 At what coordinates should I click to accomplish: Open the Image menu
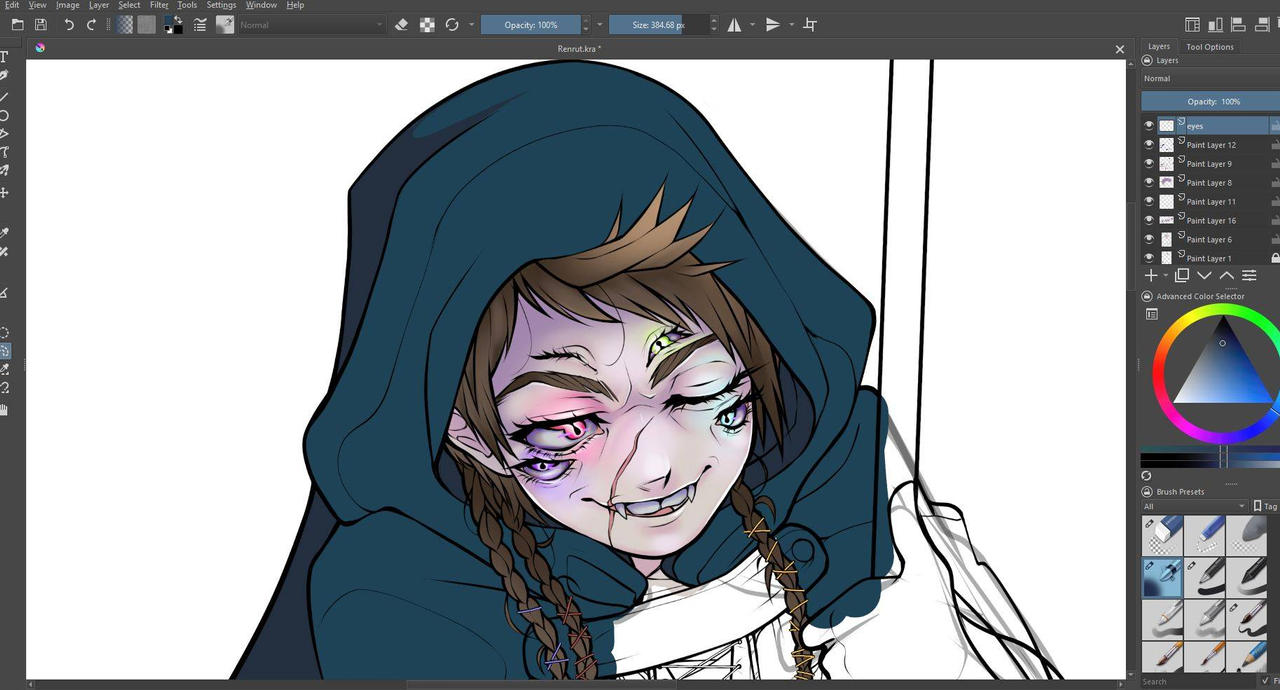click(x=67, y=5)
